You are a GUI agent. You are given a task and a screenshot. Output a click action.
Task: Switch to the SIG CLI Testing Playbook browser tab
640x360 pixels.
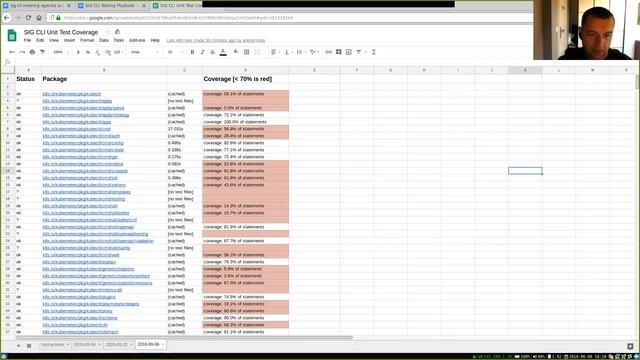click(112, 6)
